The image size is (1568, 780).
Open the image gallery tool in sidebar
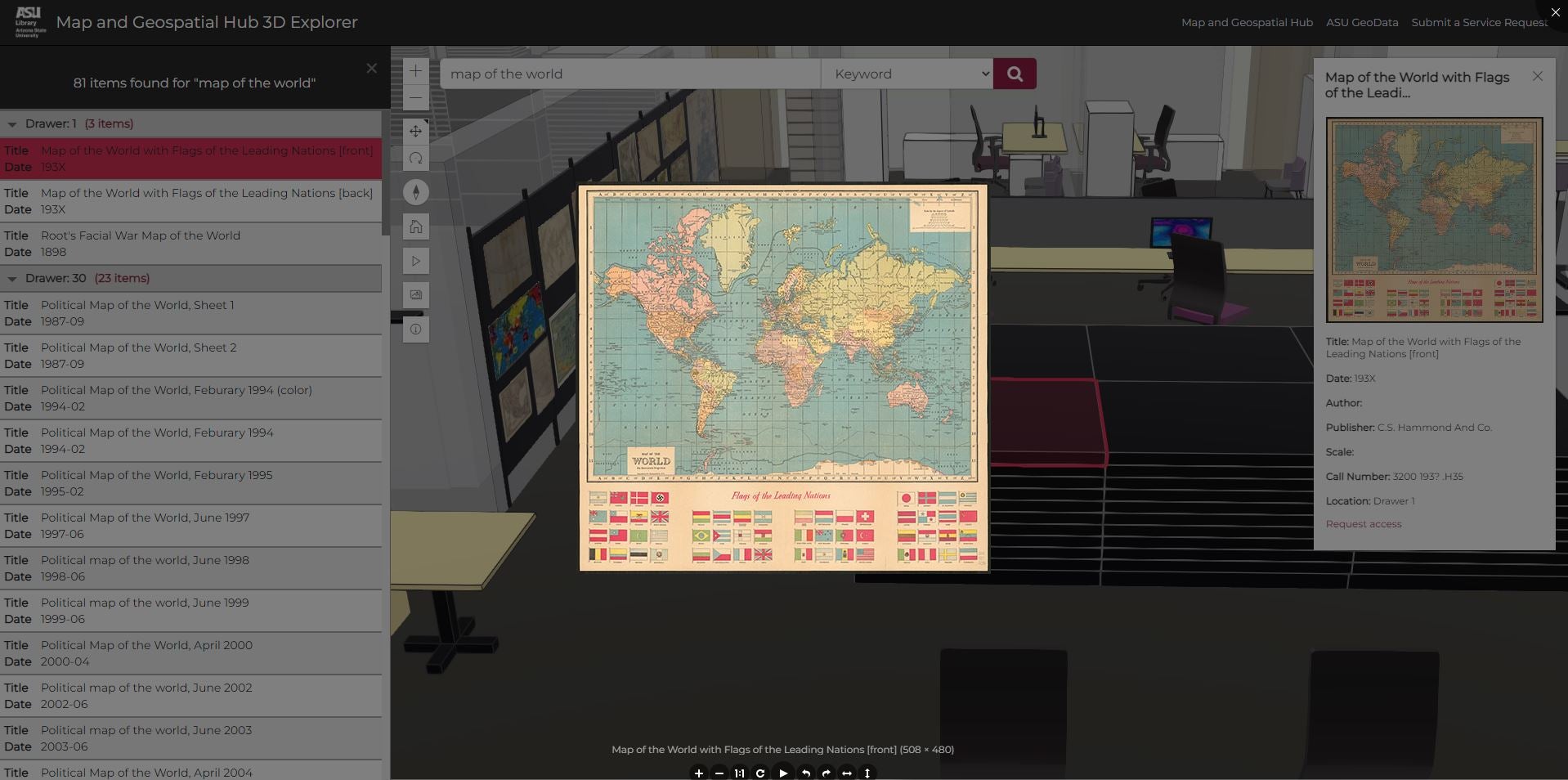click(415, 295)
